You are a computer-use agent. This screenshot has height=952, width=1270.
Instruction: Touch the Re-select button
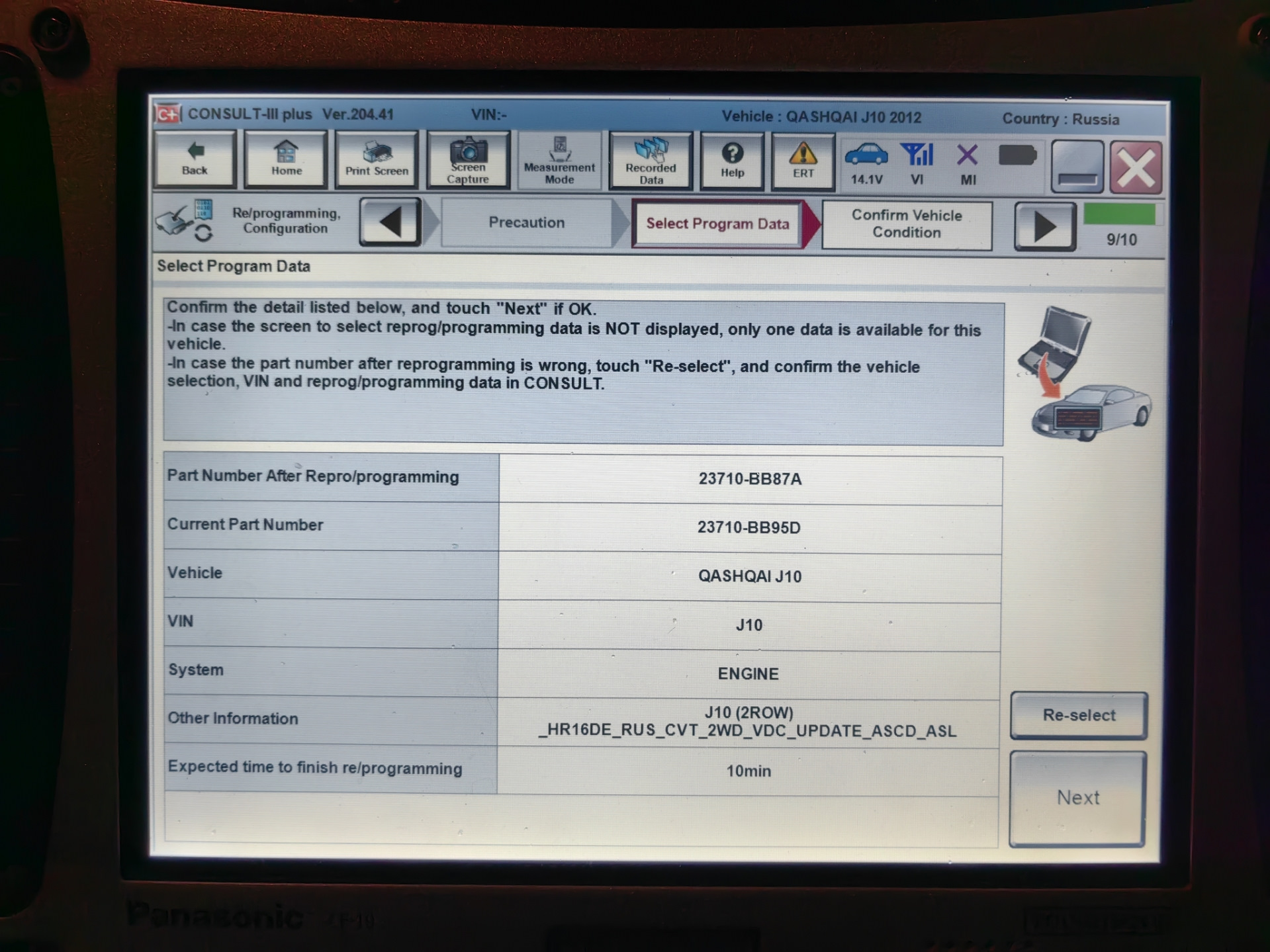point(1077,715)
